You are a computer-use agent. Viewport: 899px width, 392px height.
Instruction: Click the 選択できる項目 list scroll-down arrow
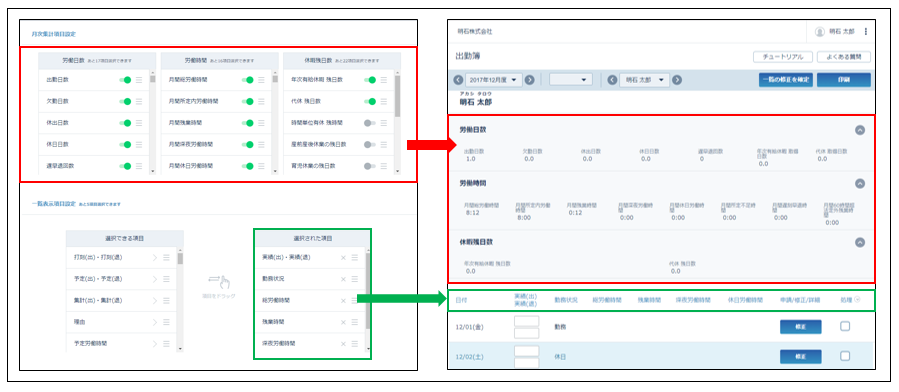pos(181,348)
